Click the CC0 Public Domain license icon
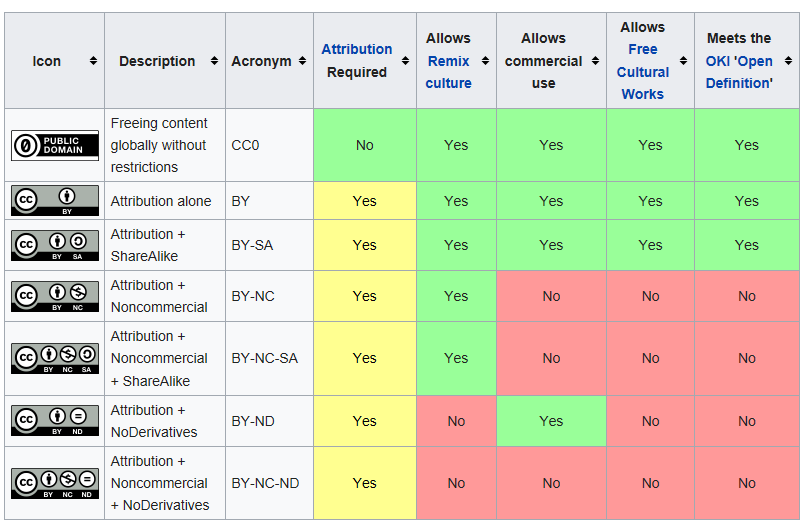 55,145
